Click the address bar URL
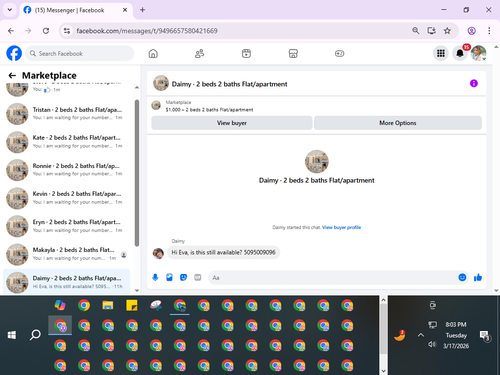Viewport: 500px width, 375px height. 147,31
